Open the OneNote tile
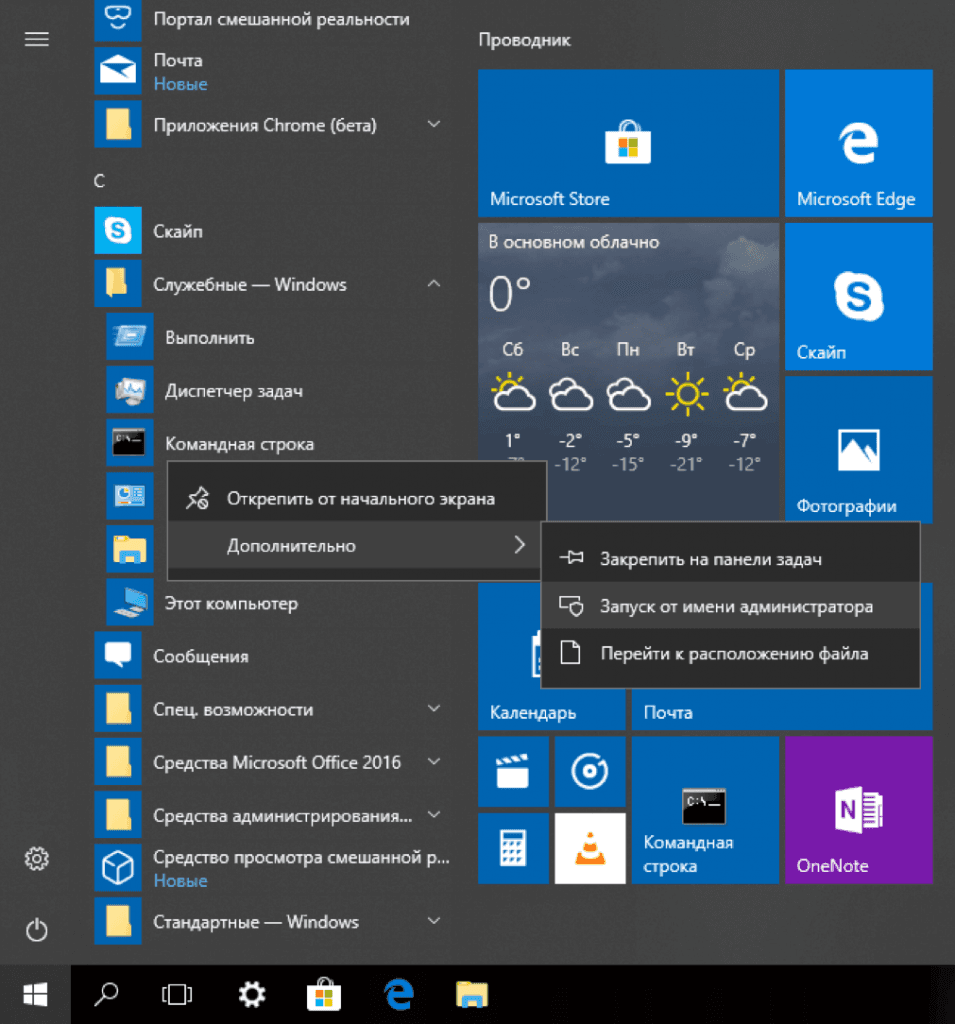Screen dimensions: 955x1024 point(858,810)
